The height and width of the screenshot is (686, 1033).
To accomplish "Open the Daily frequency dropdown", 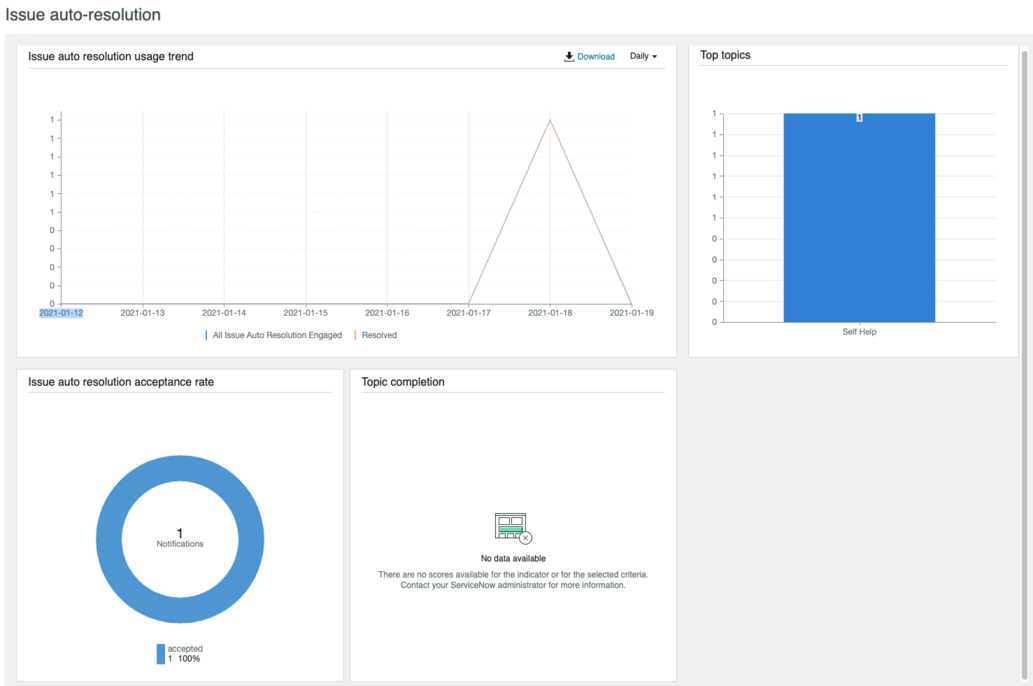I will coord(643,56).
